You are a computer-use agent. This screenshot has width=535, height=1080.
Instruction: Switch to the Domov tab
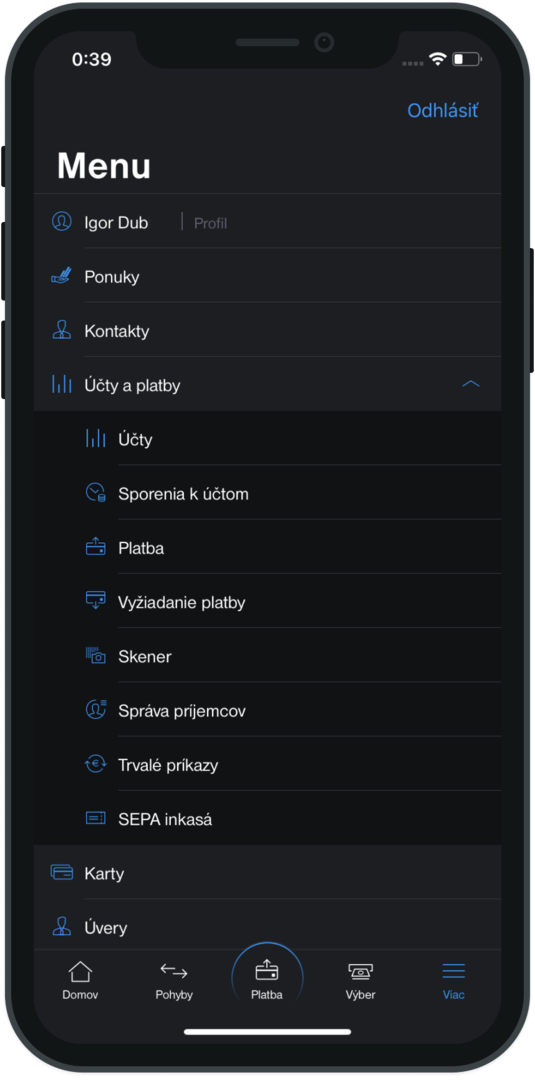[x=81, y=981]
